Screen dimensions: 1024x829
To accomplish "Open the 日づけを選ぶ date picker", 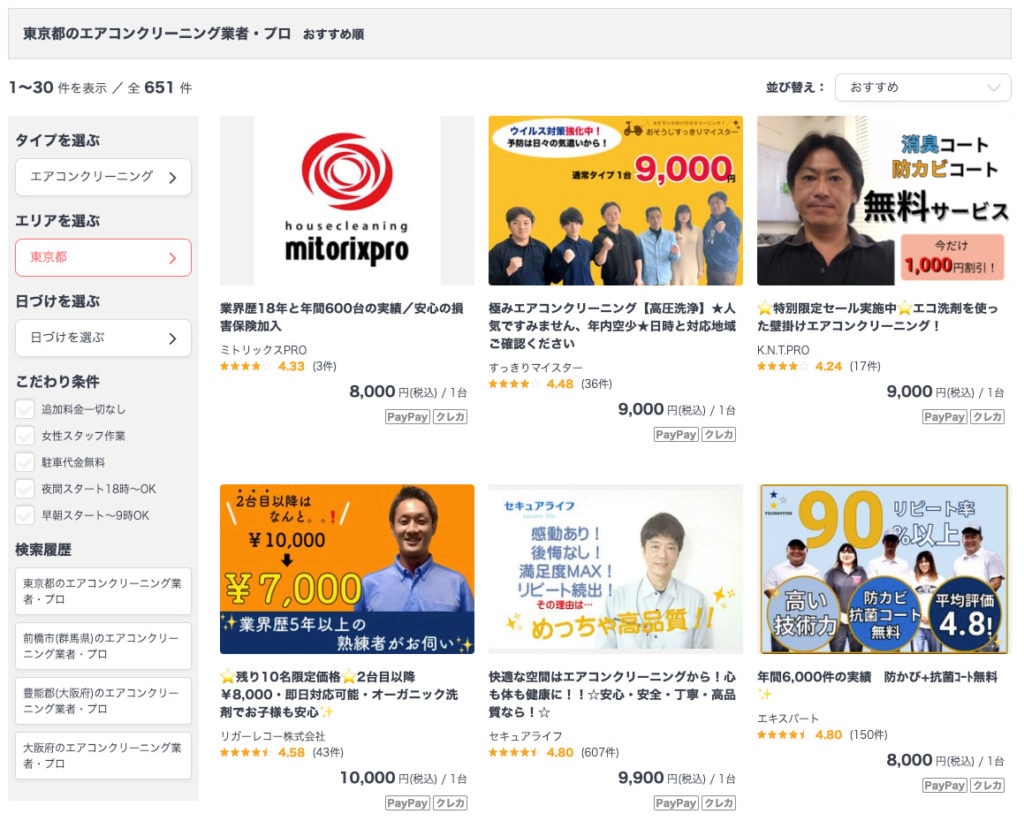I will (x=103, y=338).
